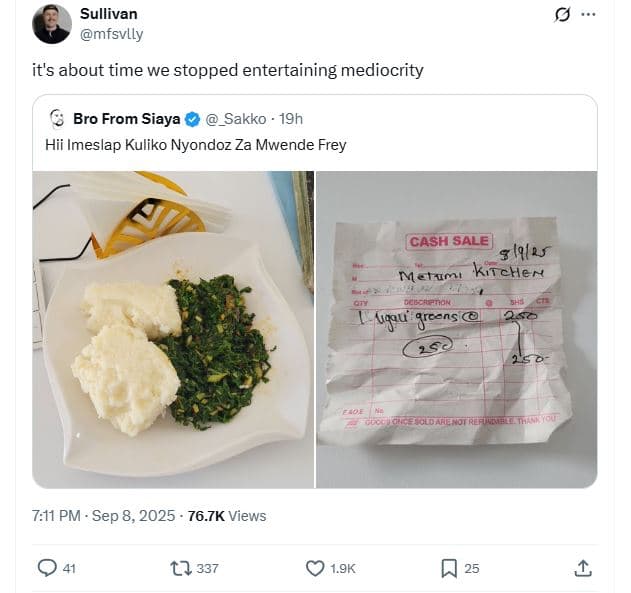Click Bro From Siaya's small avatar

57,119
